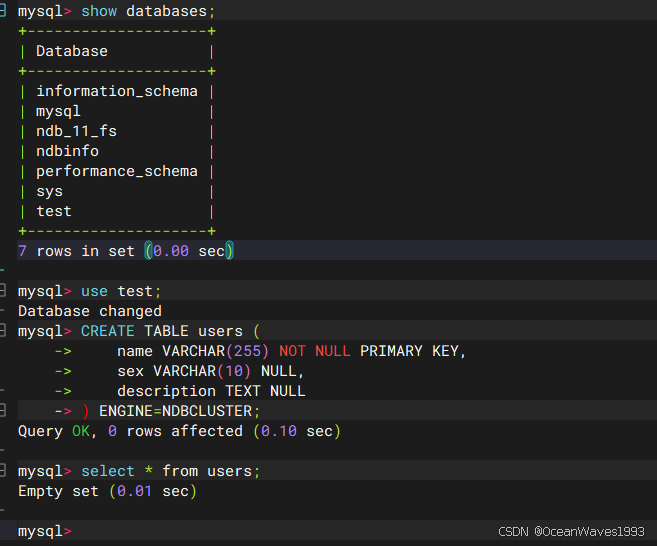Image resolution: width=657 pixels, height=546 pixels.
Task: Click the '*' in select statement
Action: click(x=148, y=470)
